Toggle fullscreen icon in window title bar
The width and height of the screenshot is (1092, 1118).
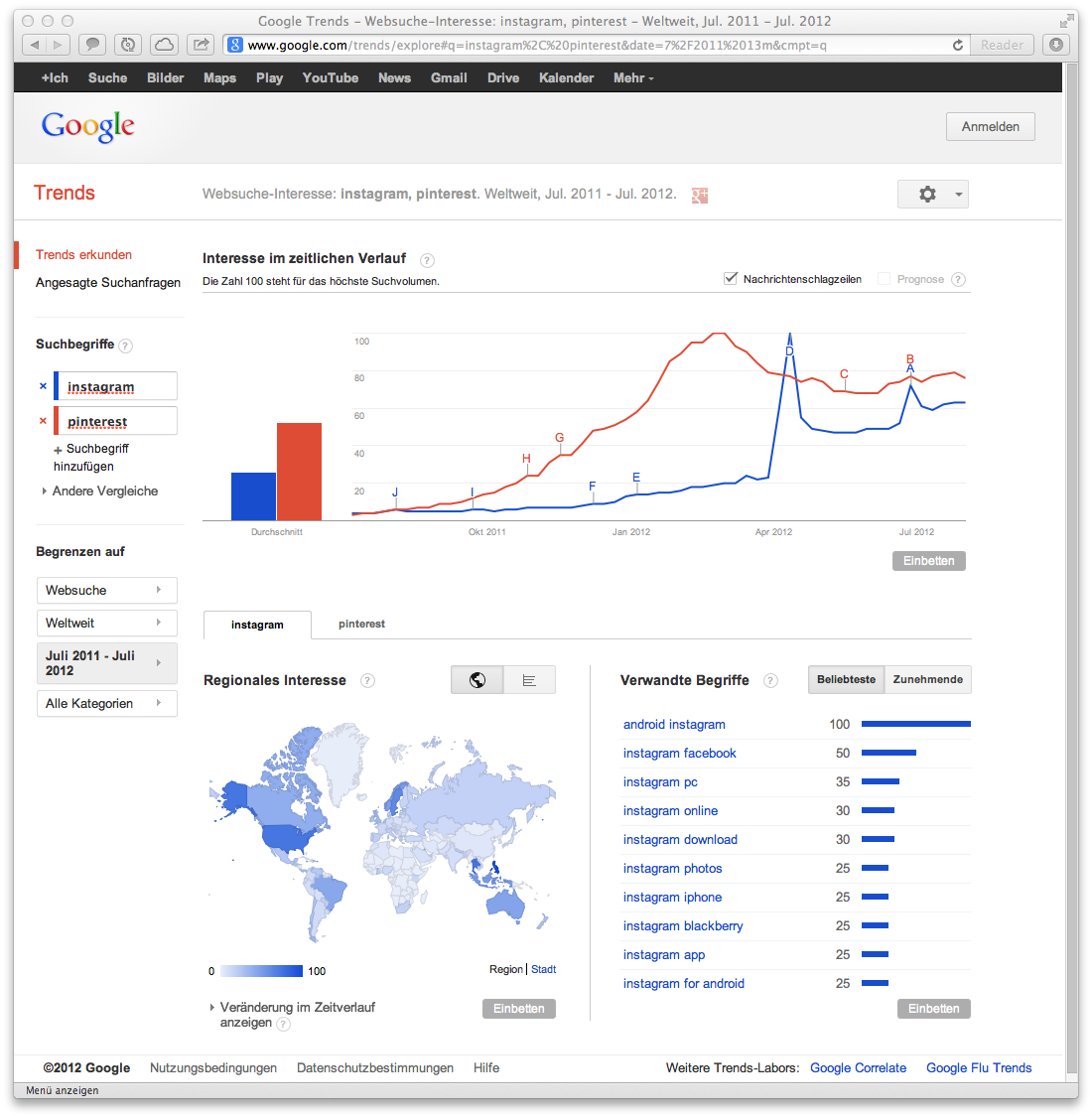coord(1066,21)
